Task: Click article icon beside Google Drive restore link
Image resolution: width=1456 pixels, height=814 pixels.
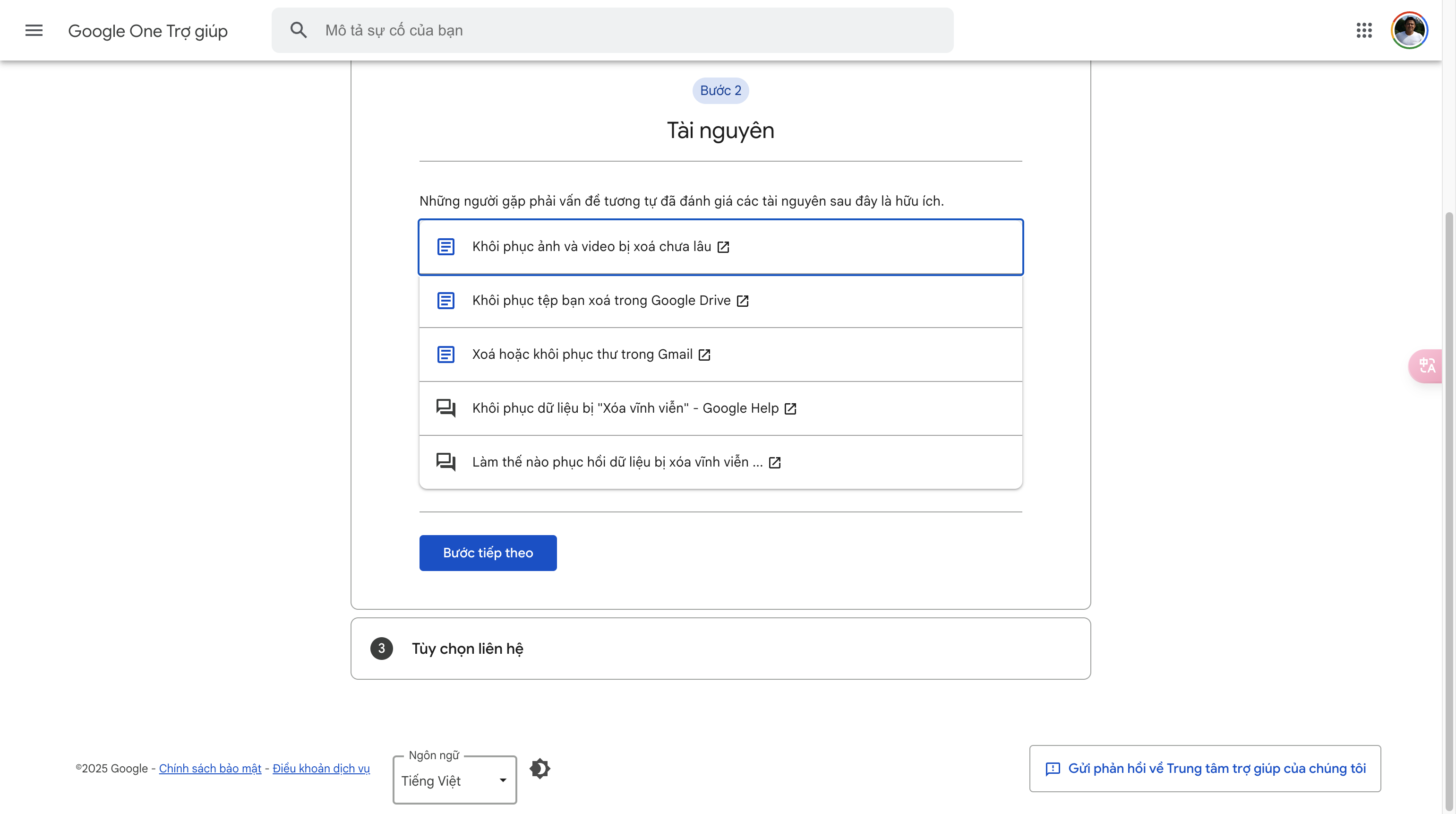Action: click(x=445, y=300)
